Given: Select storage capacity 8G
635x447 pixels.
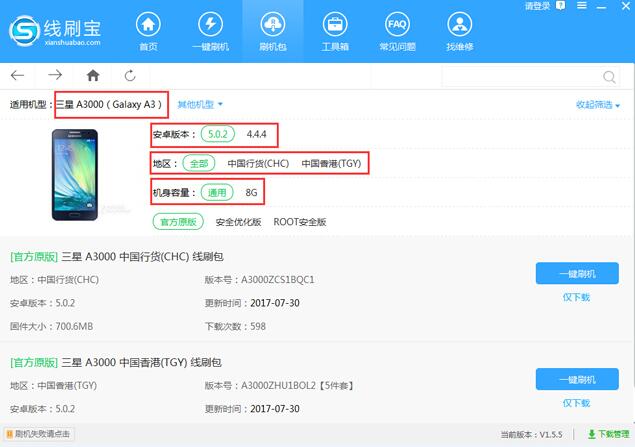Looking at the screenshot, I should (251, 193).
